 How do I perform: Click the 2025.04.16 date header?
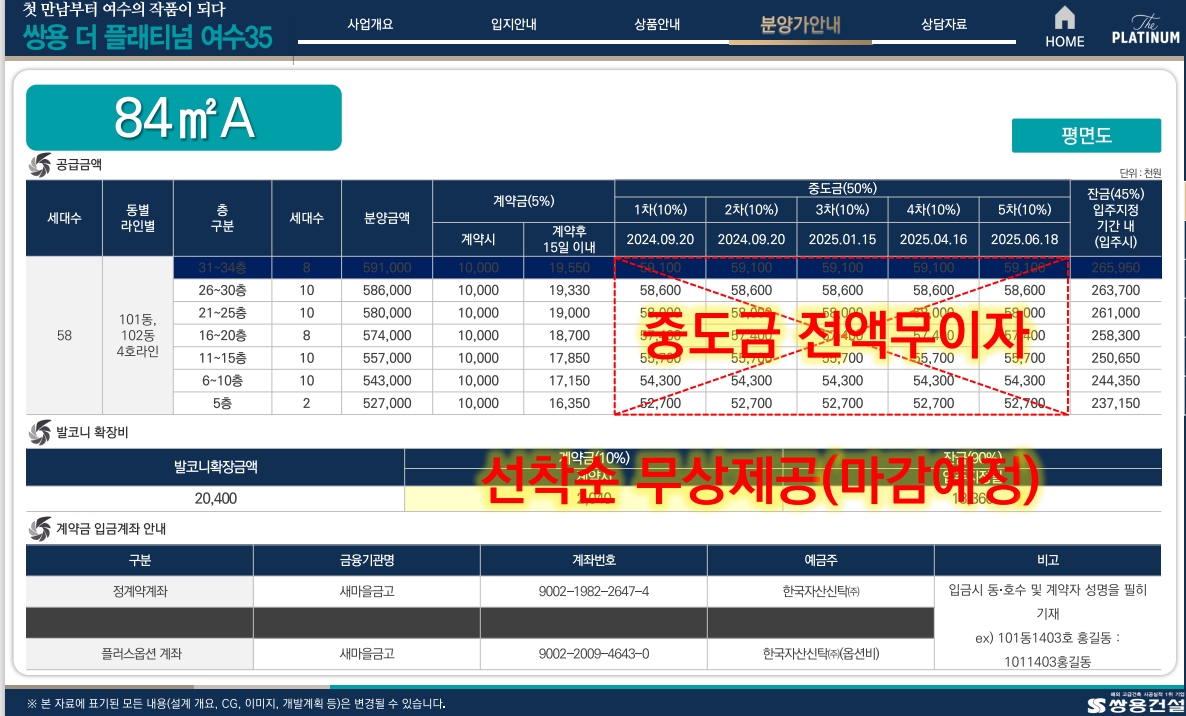coord(933,240)
